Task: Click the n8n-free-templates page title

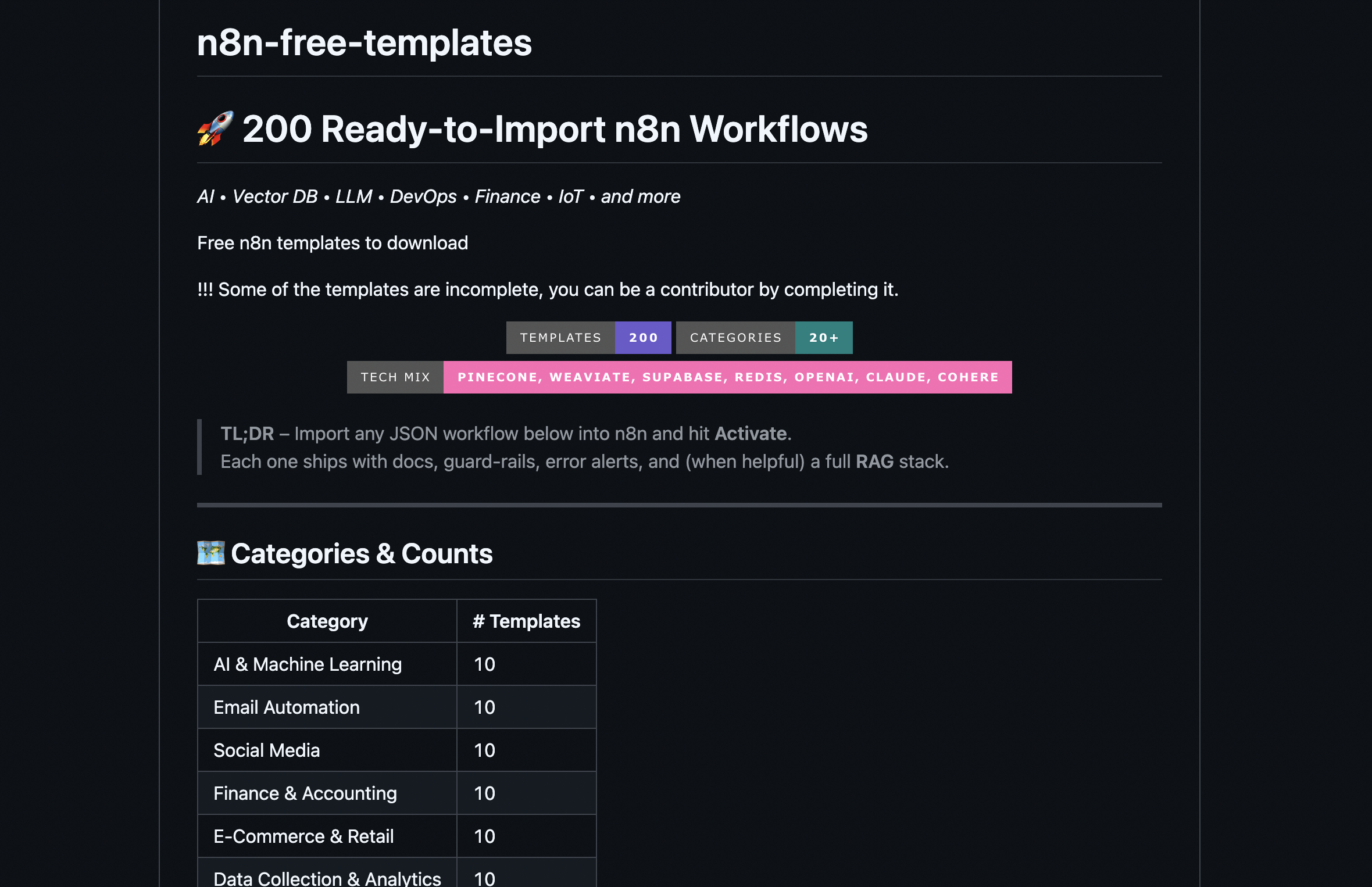Action: 364,42
